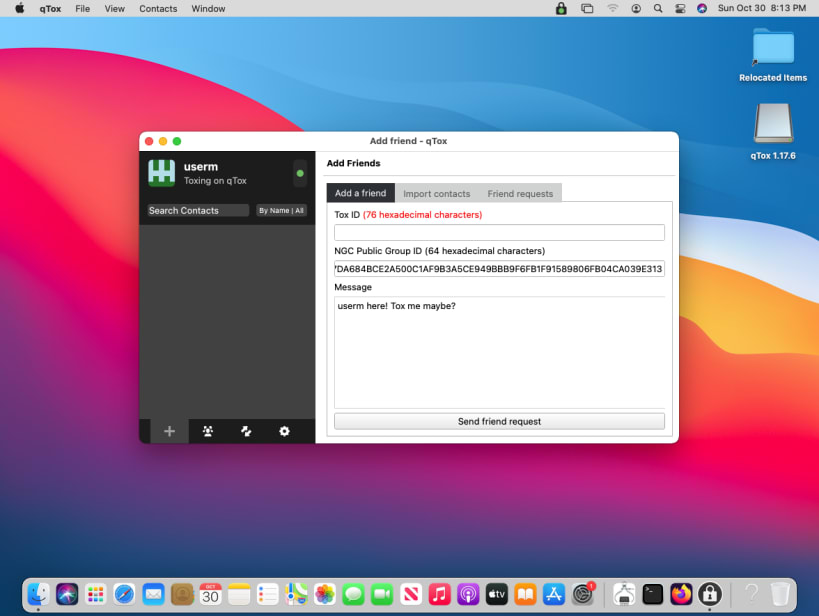819x616 pixels.
Task: Click the green online status indicator
Action: [300, 173]
